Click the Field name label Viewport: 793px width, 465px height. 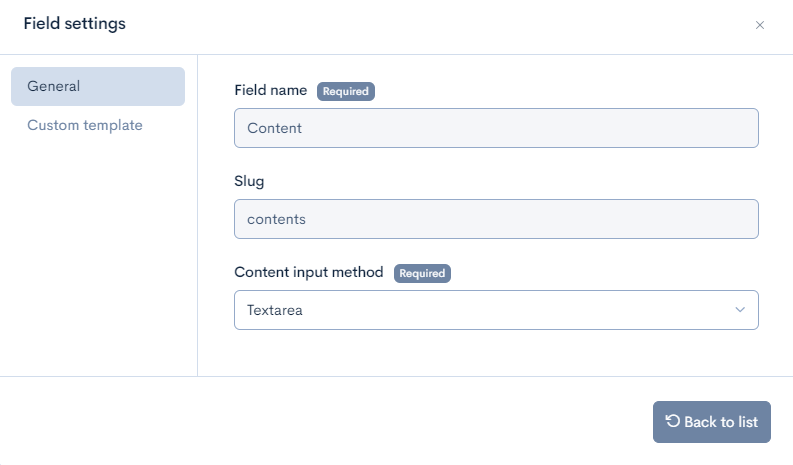click(x=271, y=91)
